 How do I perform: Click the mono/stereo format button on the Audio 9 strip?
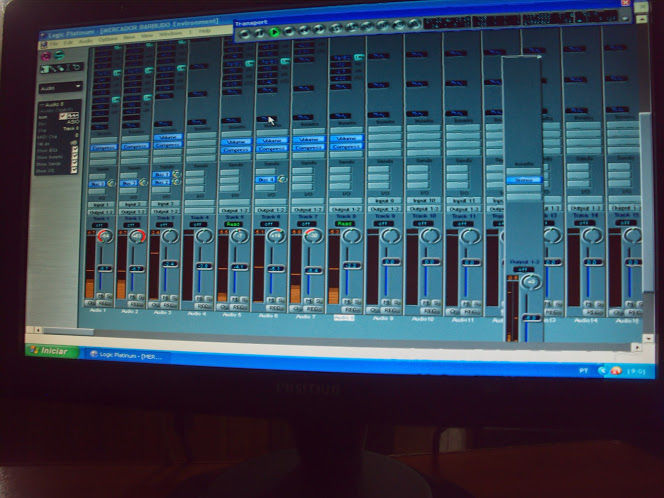(374, 310)
